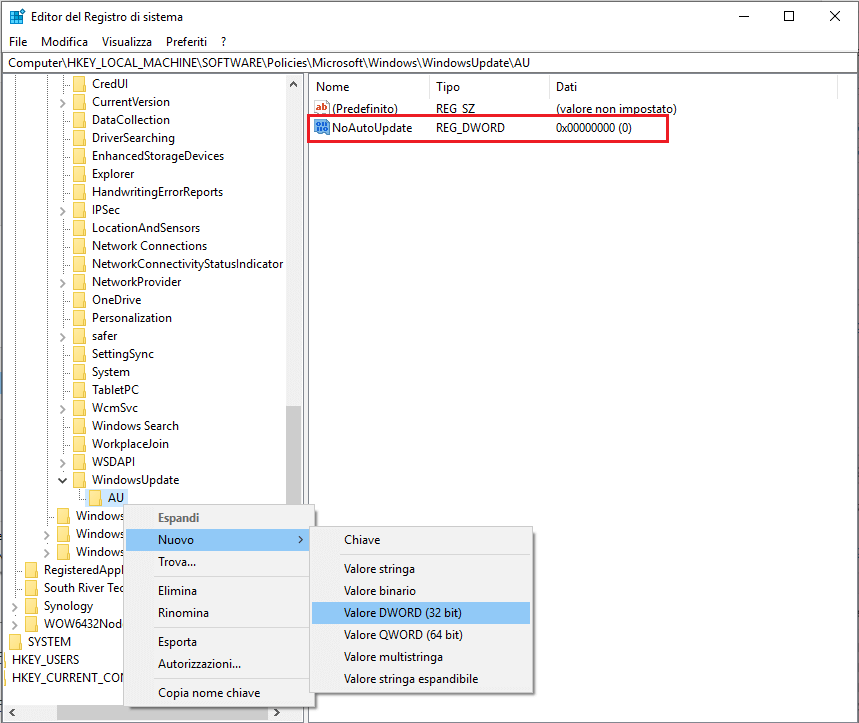Image resolution: width=859 pixels, height=723 pixels.
Task: Choose Chiave in the Nuovo submenu
Action: [x=421, y=540]
